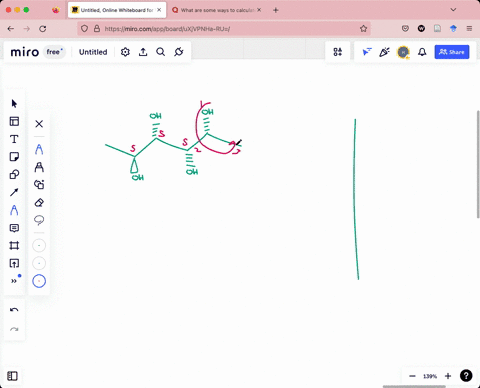Click the miro logo

25,52
